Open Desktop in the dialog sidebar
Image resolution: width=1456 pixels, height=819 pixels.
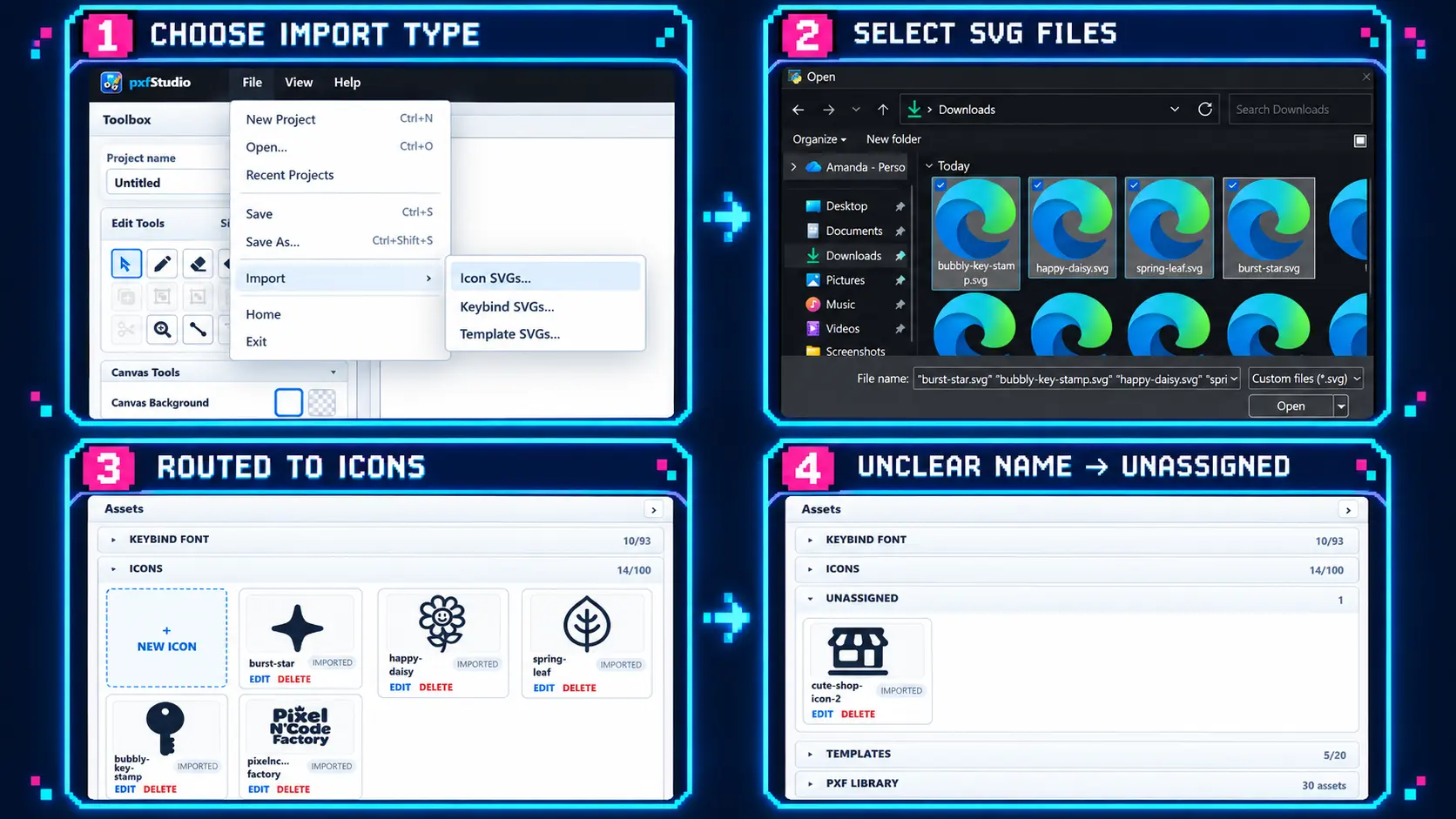(846, 206)
